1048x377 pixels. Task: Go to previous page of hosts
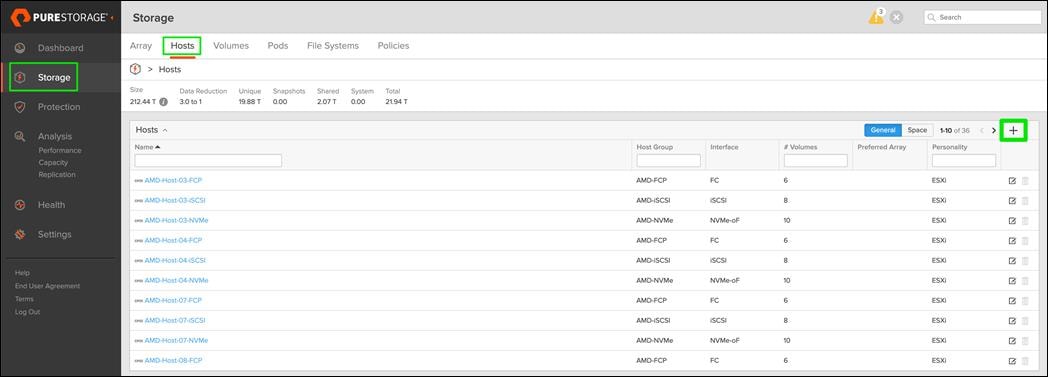pyautogui.click(x=981, y=130)
